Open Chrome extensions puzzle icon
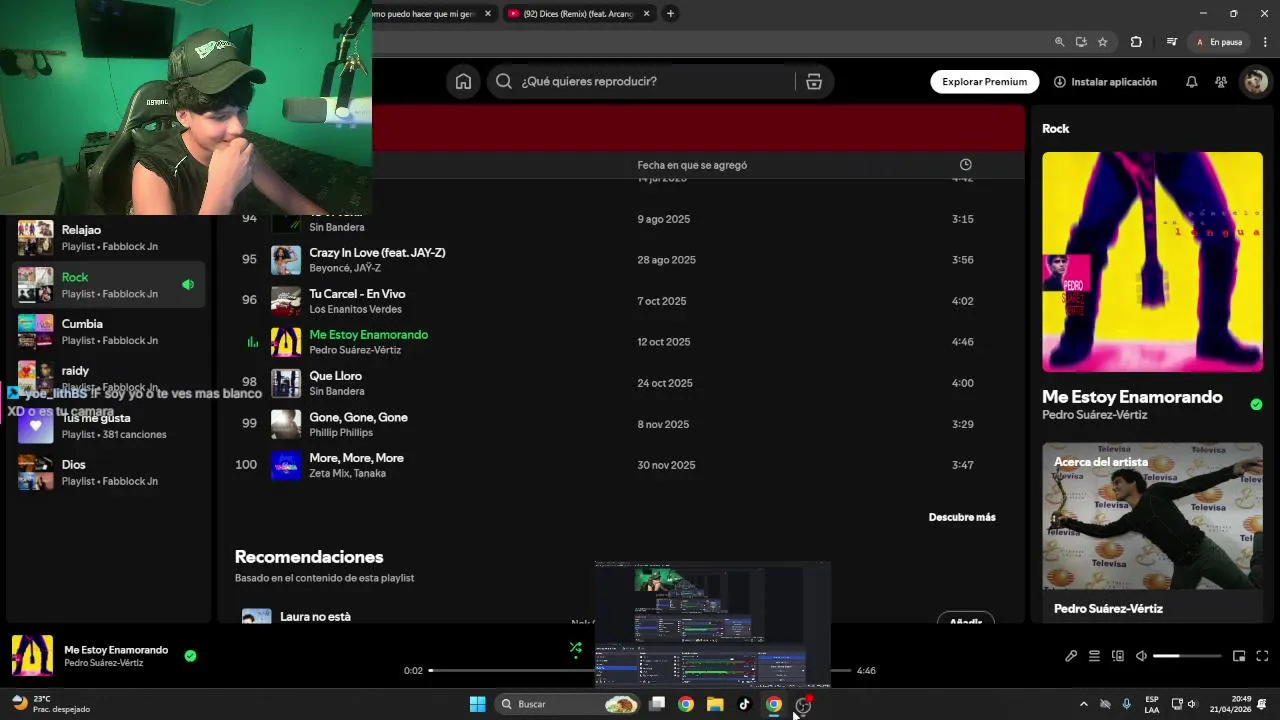The height and width of the screenshot is (720, 1280). point(1136,42)
